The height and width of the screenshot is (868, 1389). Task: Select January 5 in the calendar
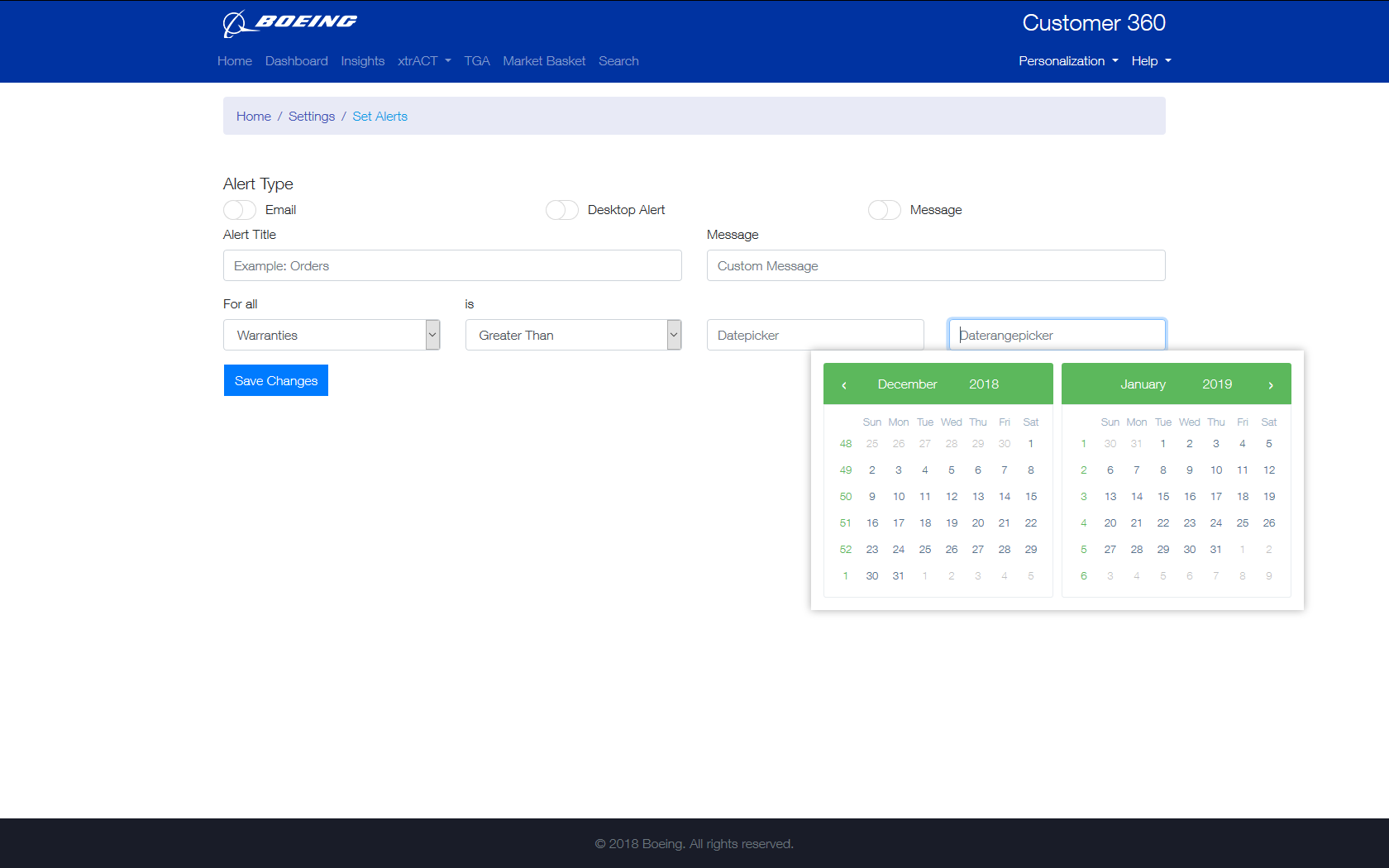click(1269, 444)
